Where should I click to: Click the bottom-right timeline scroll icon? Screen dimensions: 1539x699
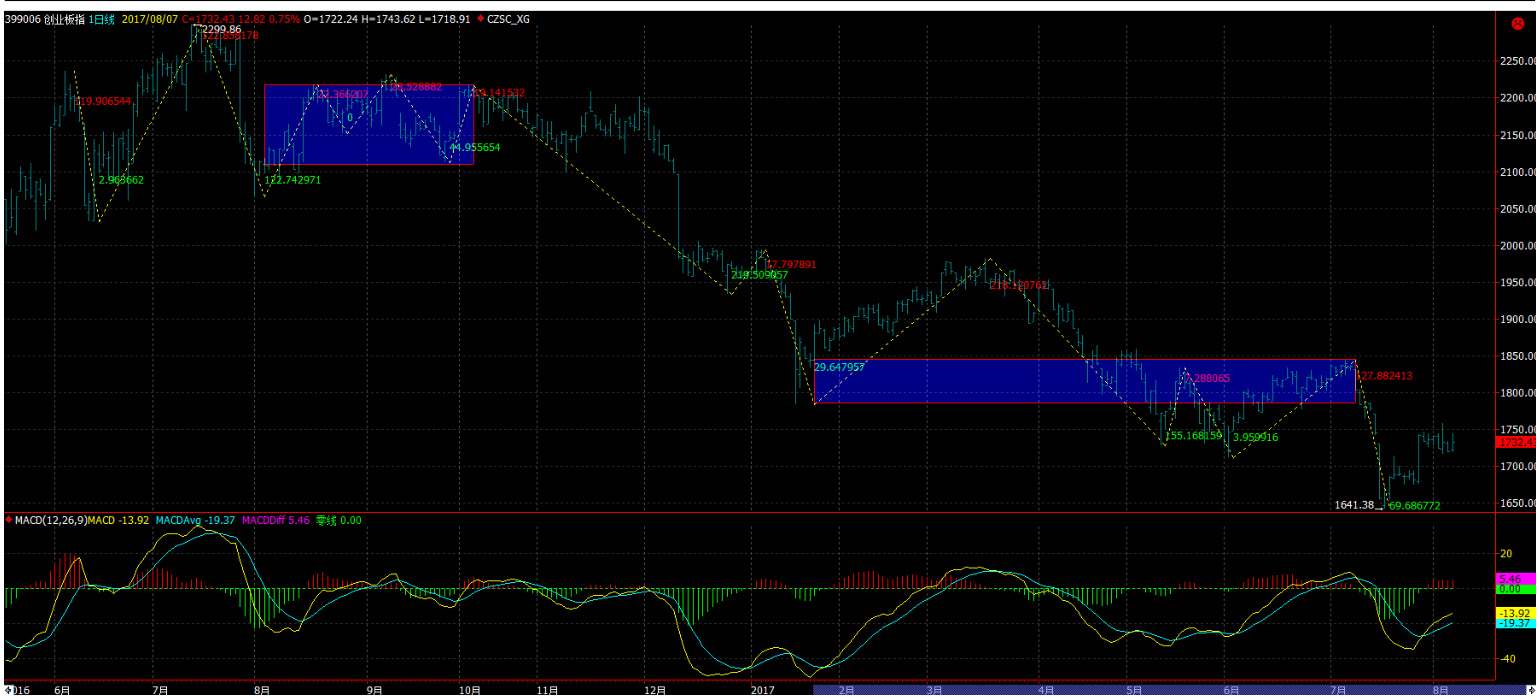pyautogui.click(x=1530, y=690)
